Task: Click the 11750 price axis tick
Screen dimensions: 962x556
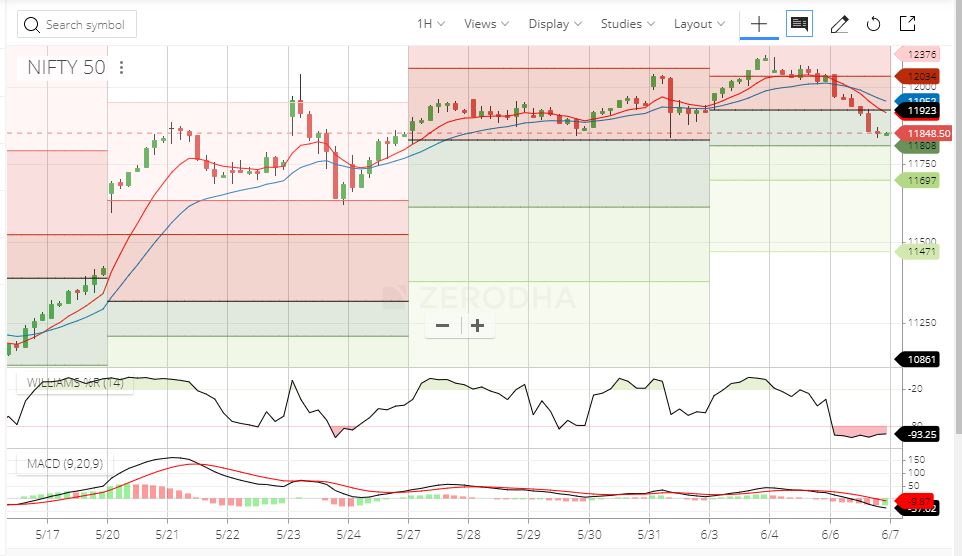Action: (x=922, y=164)
